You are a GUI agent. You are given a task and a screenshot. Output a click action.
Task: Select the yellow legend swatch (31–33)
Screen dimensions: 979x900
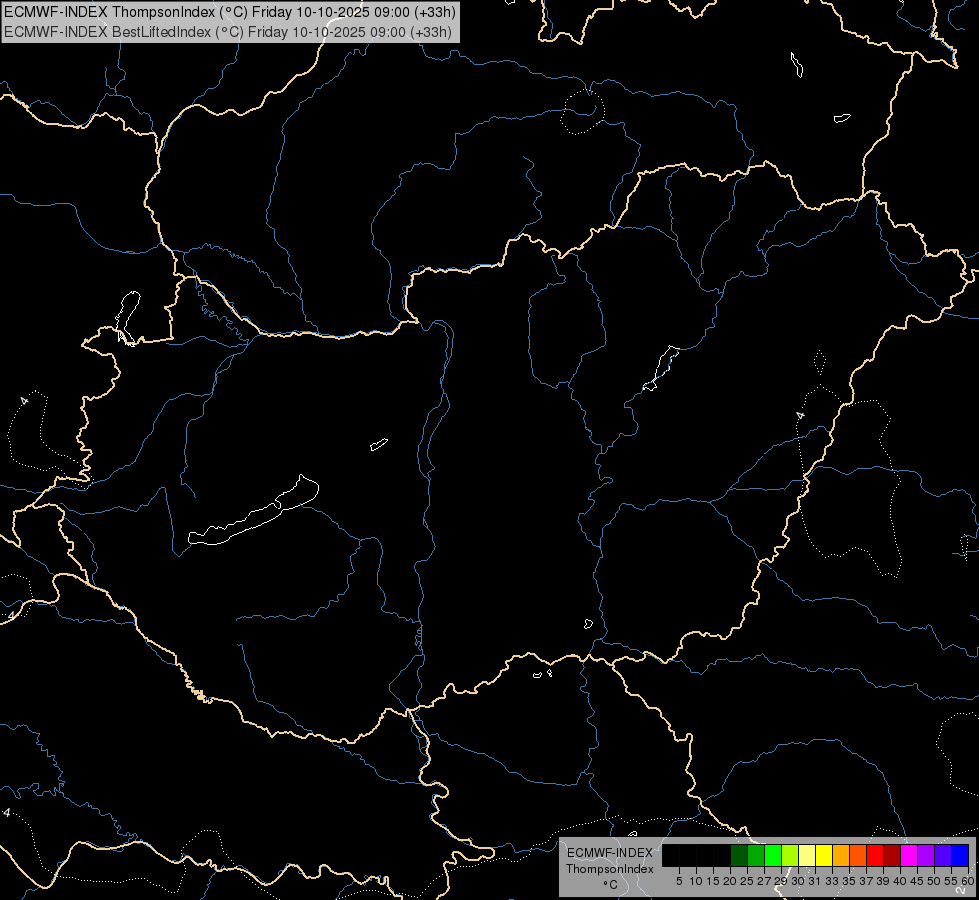tap(824, 855)
